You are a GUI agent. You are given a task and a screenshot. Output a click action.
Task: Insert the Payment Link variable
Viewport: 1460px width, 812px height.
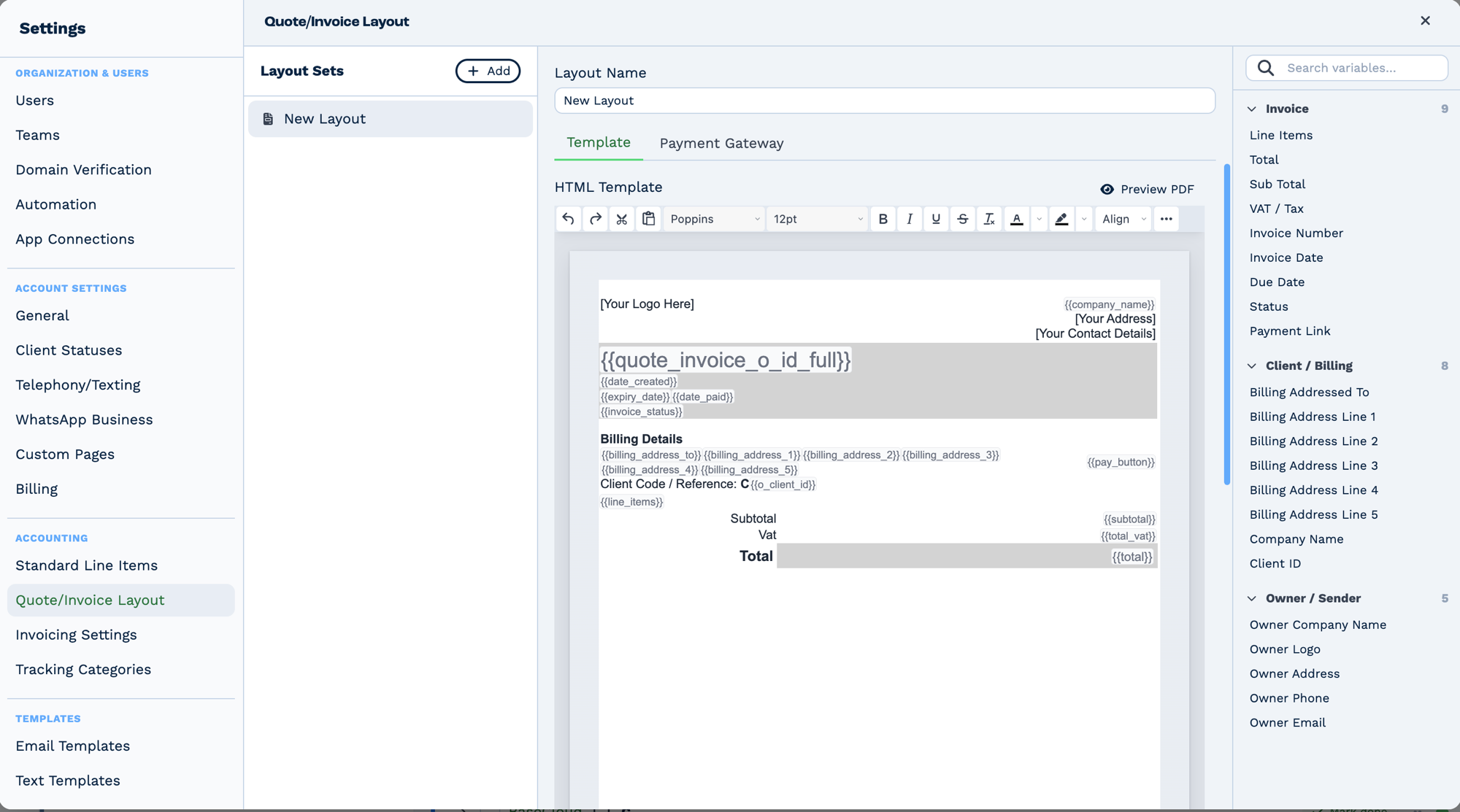click(x=1290, y=331)
